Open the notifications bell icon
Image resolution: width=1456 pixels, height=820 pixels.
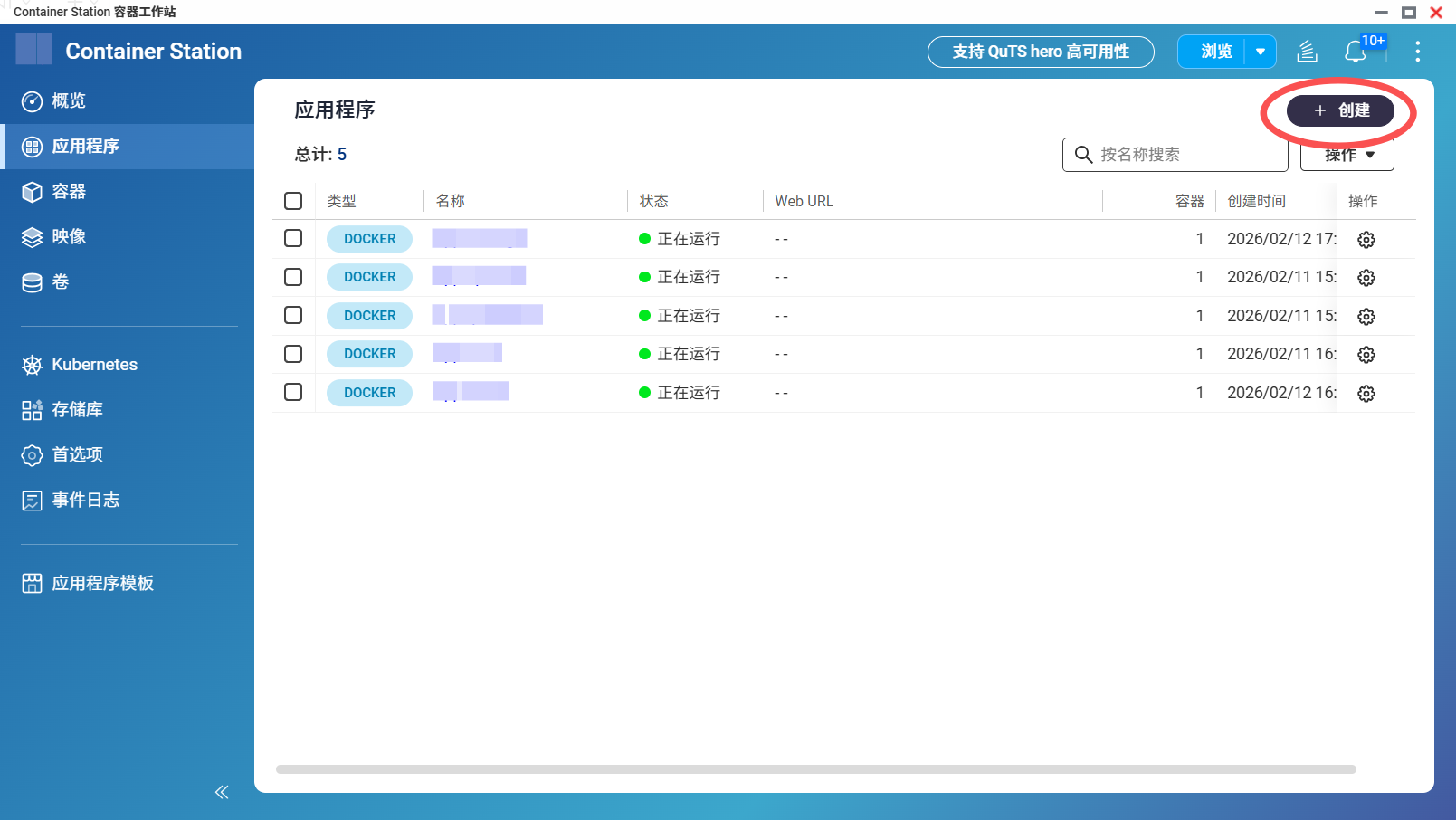click(x=1355, y=52)
